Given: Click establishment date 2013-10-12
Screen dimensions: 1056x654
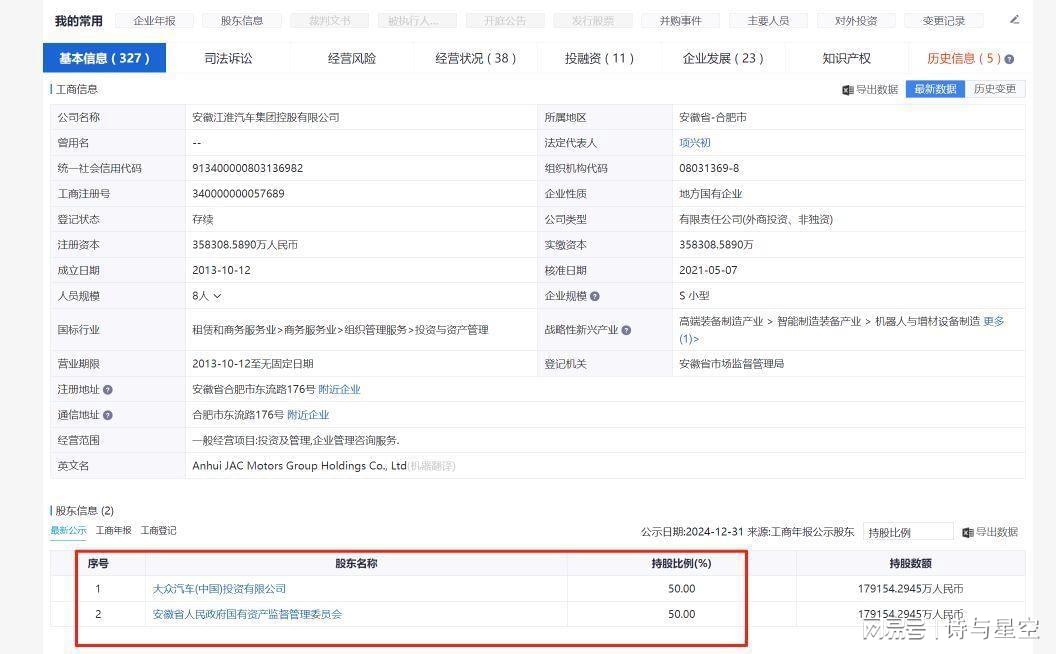Looking at the screenshot, I should [x=221, y=270].
